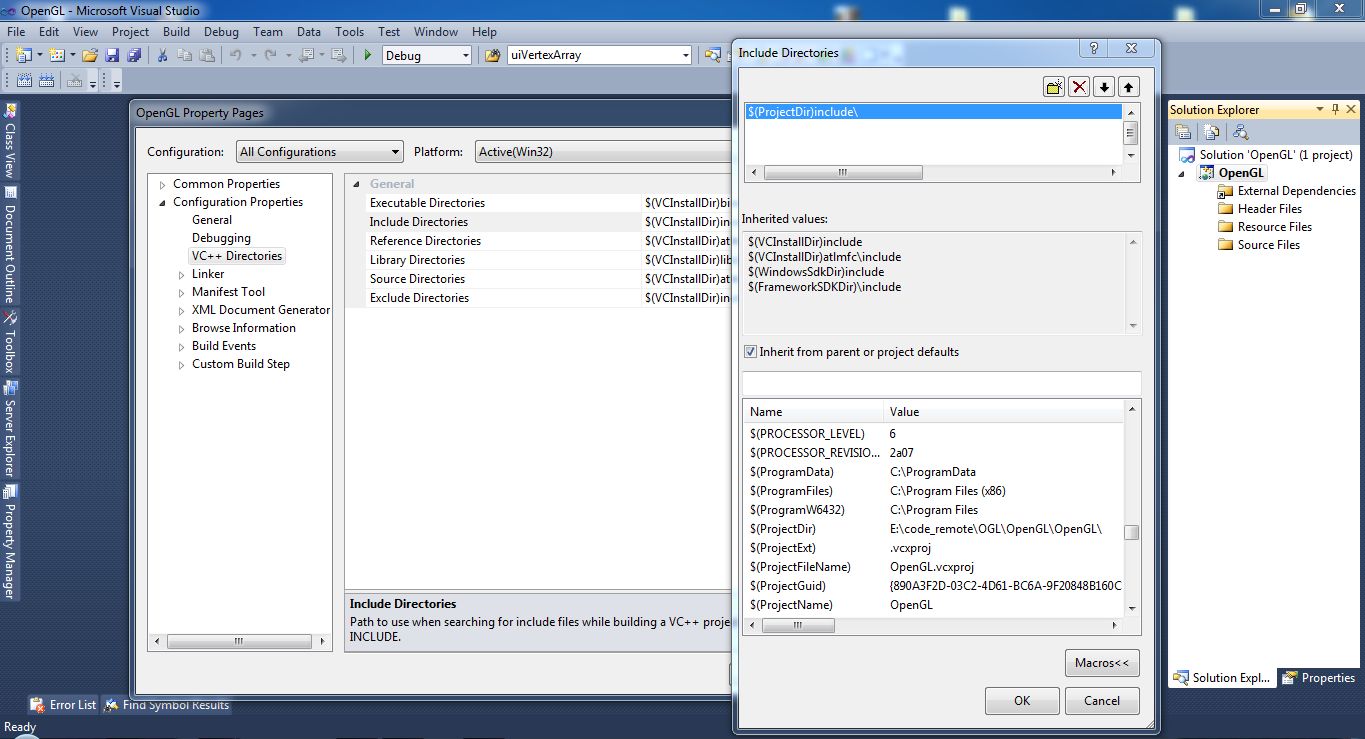Collapse the Configuration Properties tree node

coord(162,202)
